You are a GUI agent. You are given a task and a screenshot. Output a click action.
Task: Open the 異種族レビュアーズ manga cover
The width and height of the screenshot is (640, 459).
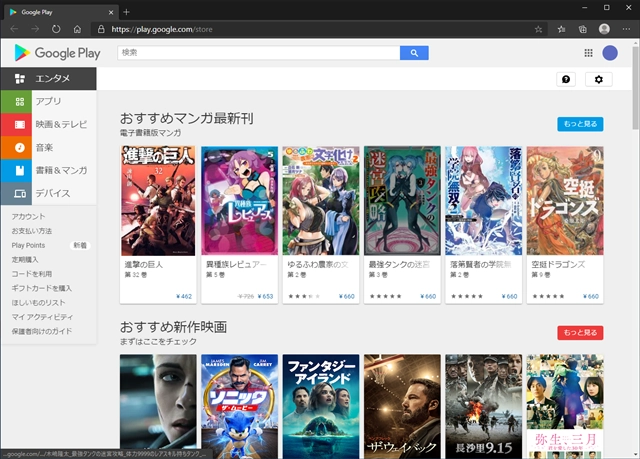[x=240, y=201]
